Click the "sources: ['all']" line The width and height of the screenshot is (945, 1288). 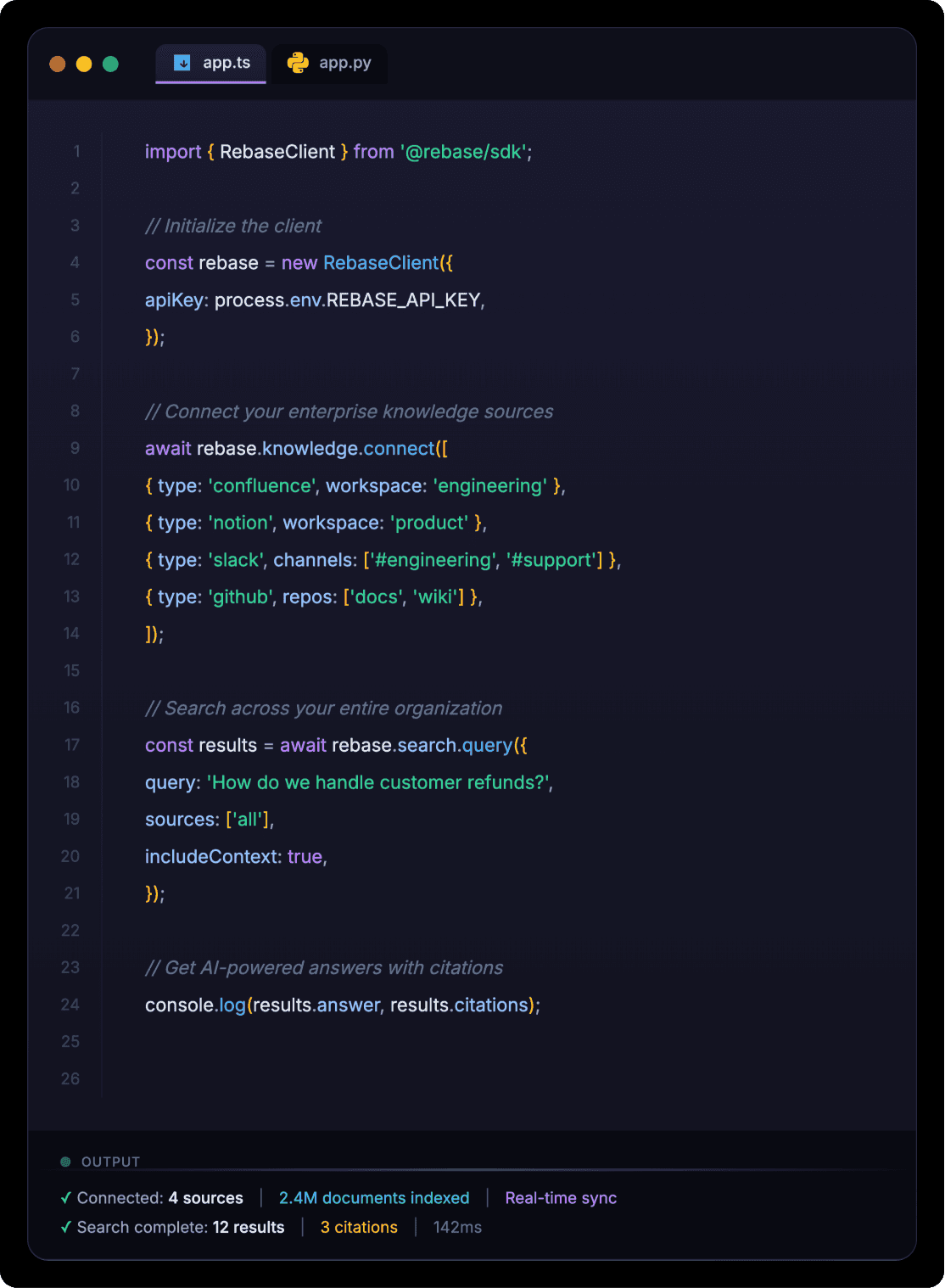pos(210,820)
